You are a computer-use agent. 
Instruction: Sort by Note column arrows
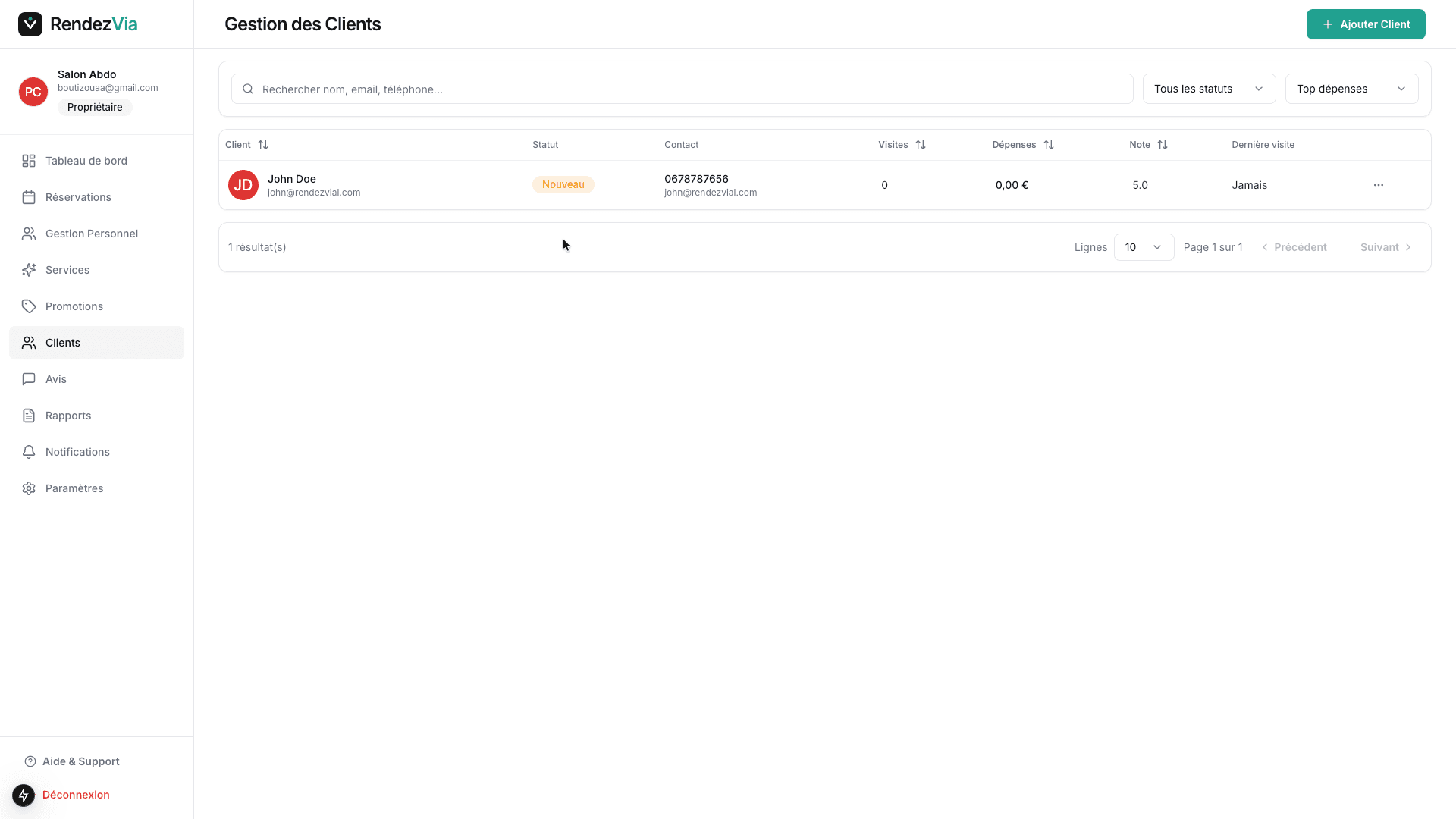tap(1163, 145)
